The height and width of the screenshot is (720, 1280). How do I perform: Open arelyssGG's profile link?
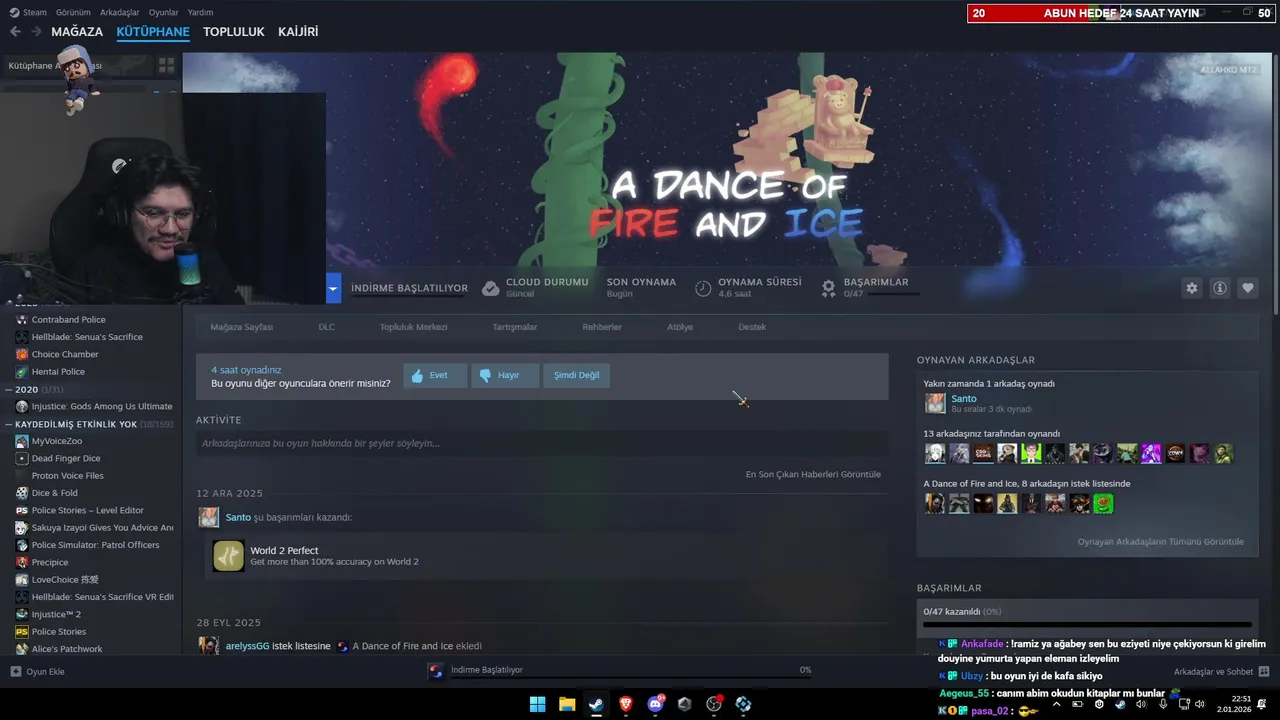click(x=248, y=646)
